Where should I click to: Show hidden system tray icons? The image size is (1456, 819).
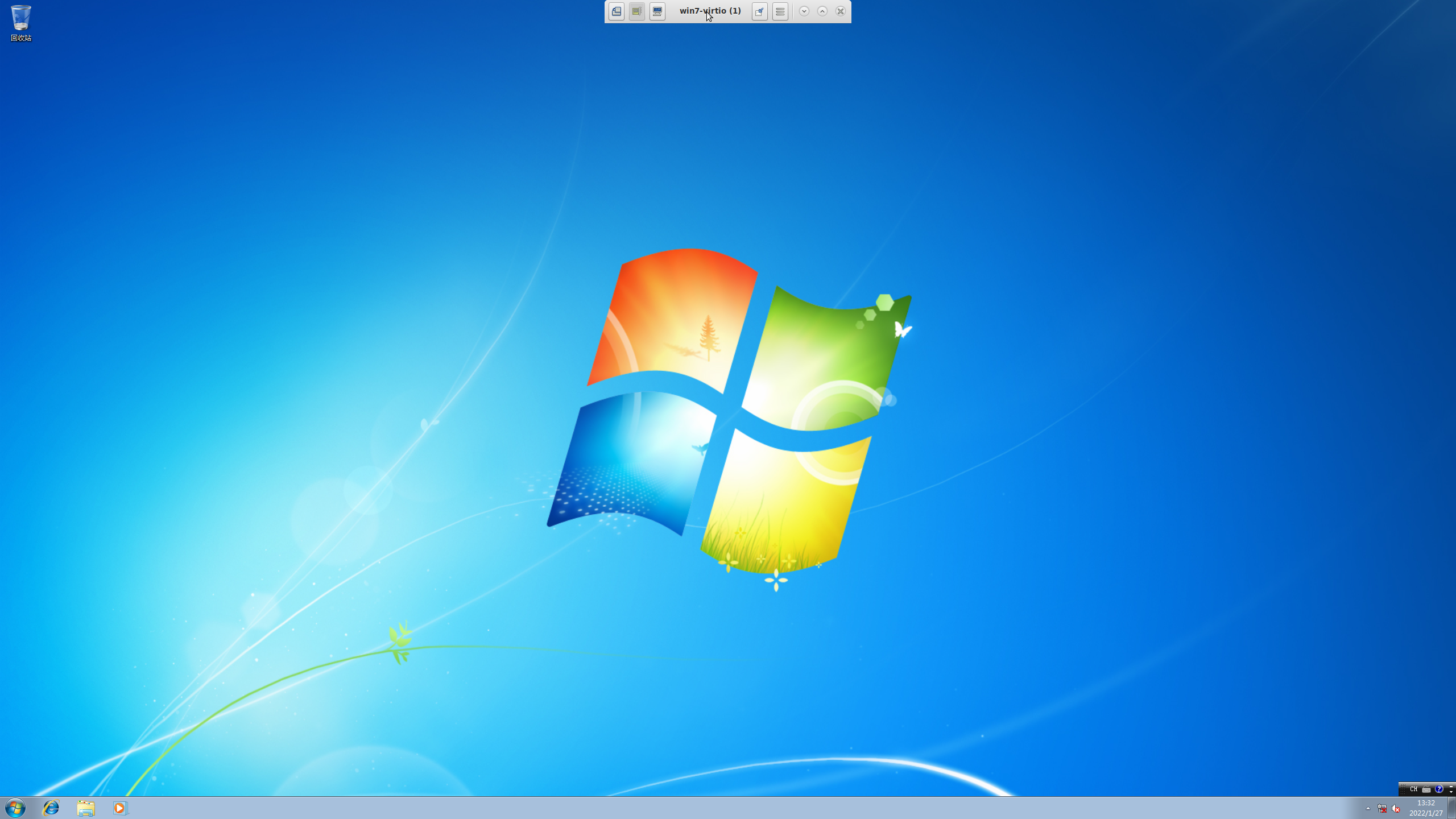point(1368,808)
